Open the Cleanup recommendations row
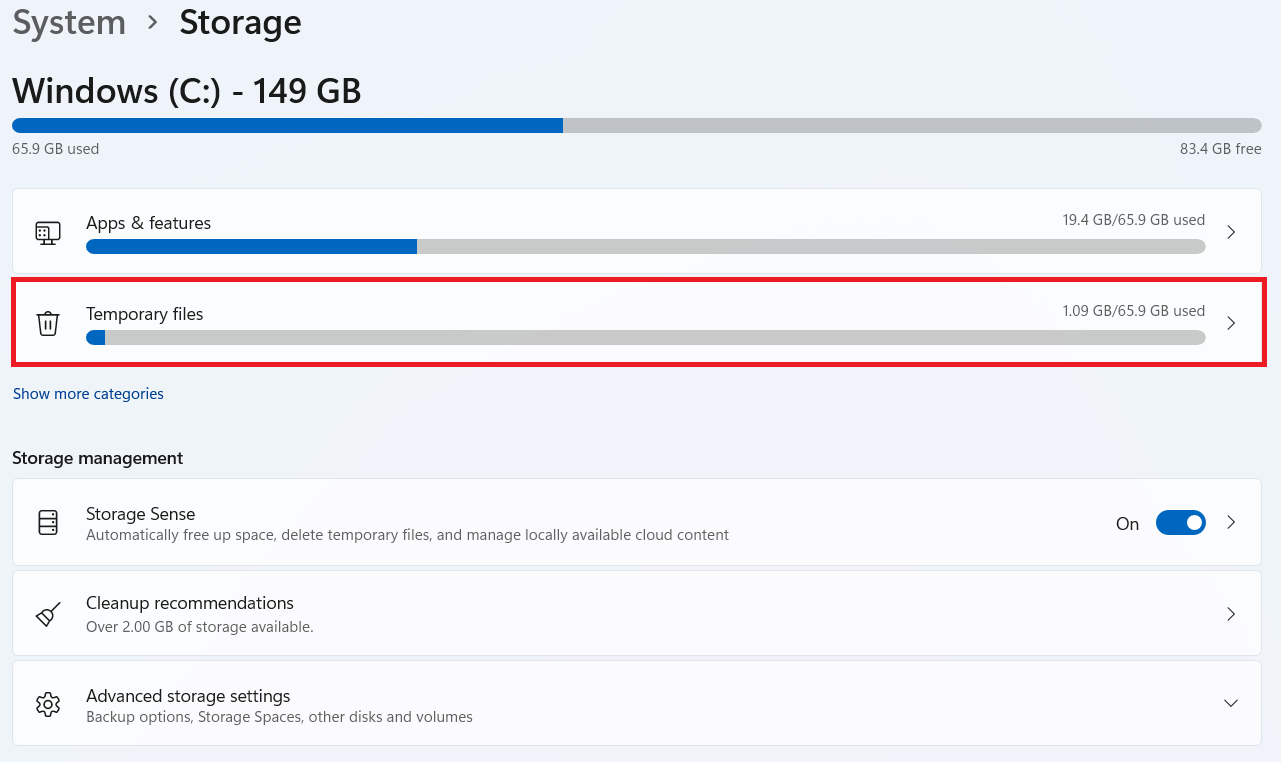1281x762 pixels. pyautogui.click(x=637, y=613)
